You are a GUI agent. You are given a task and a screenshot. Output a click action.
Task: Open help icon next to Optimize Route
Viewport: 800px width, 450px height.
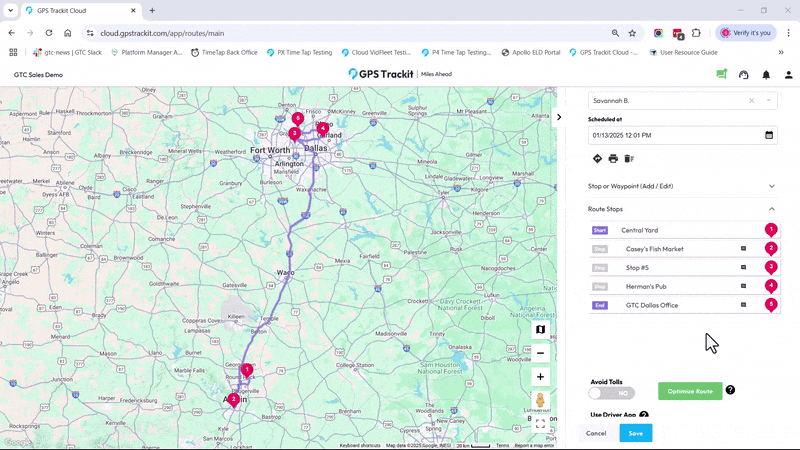click(x=731, y=390)
